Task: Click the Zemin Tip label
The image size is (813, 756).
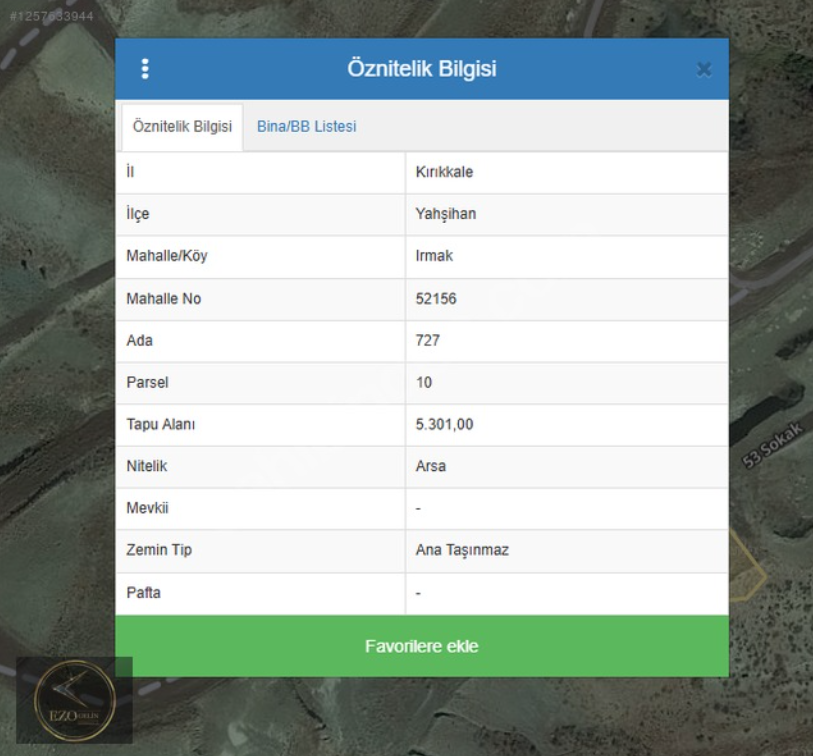Action: [x=159, y=550]
